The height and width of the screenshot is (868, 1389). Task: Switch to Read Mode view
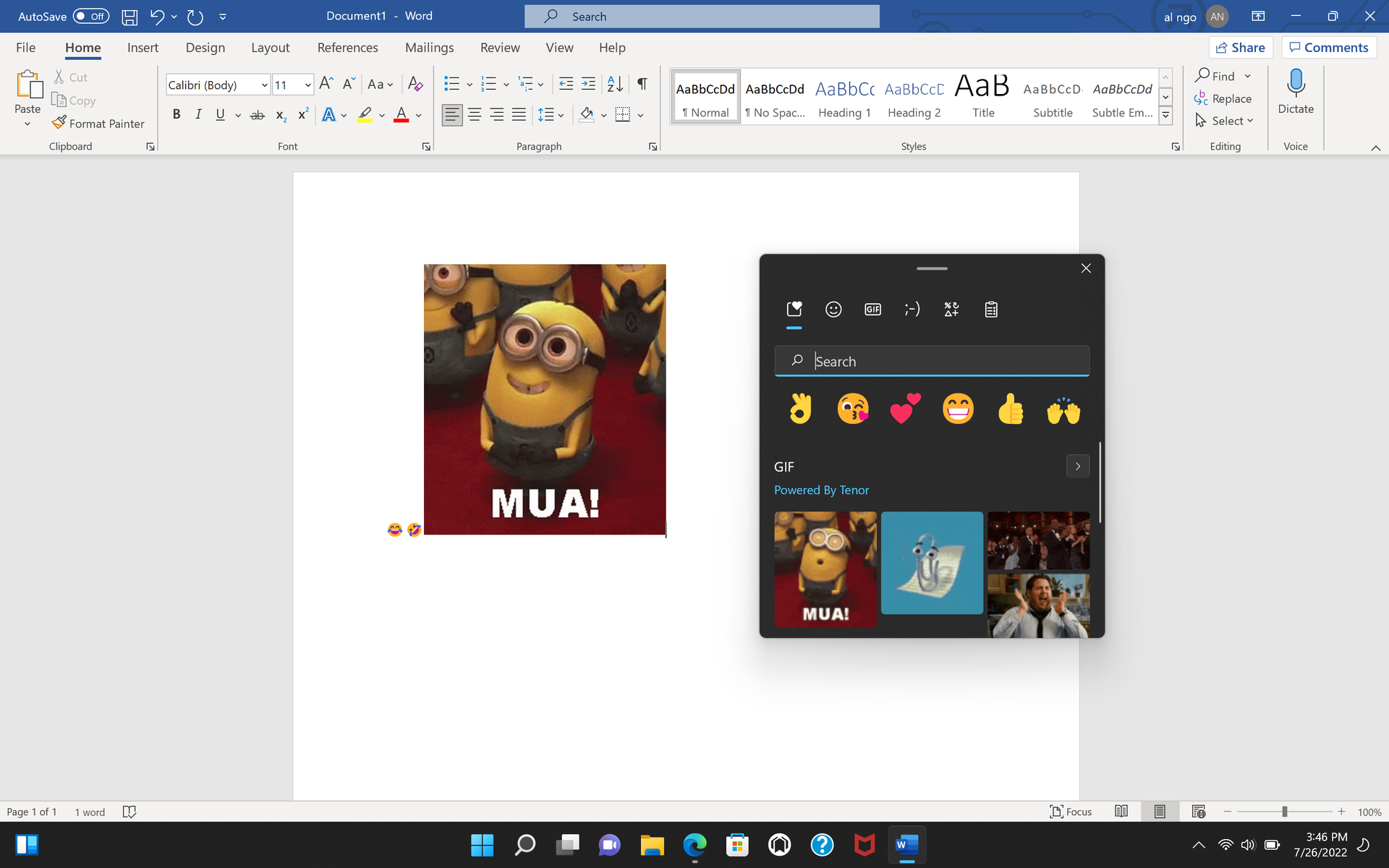coord(1121,812)
